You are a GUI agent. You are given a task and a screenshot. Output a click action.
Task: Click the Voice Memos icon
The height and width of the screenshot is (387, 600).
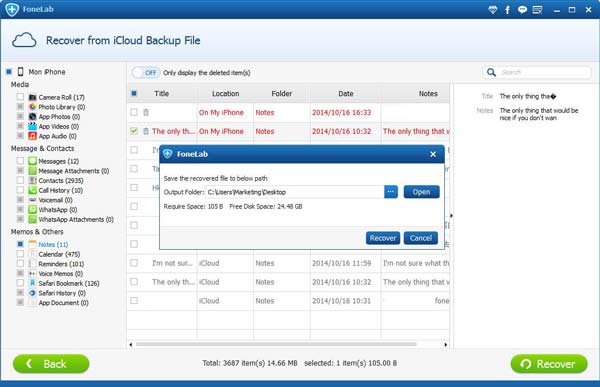point(33,273)
